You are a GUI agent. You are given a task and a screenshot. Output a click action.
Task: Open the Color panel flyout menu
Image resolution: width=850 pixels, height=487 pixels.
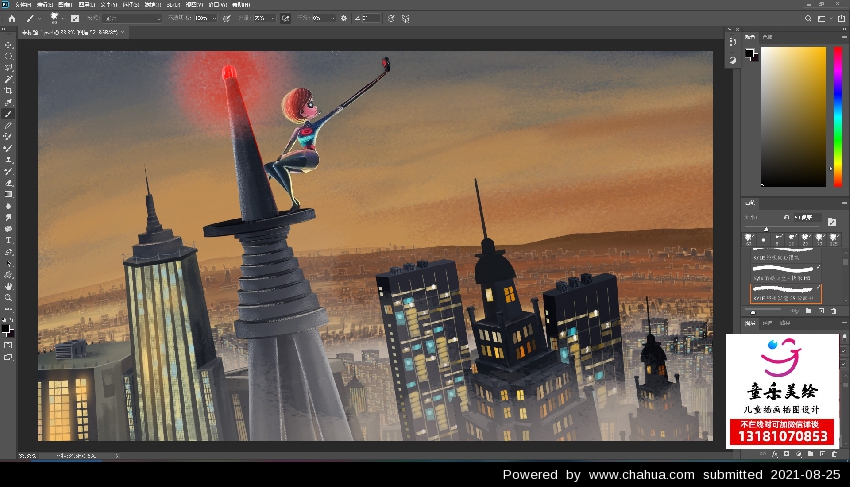click(844, 37)
